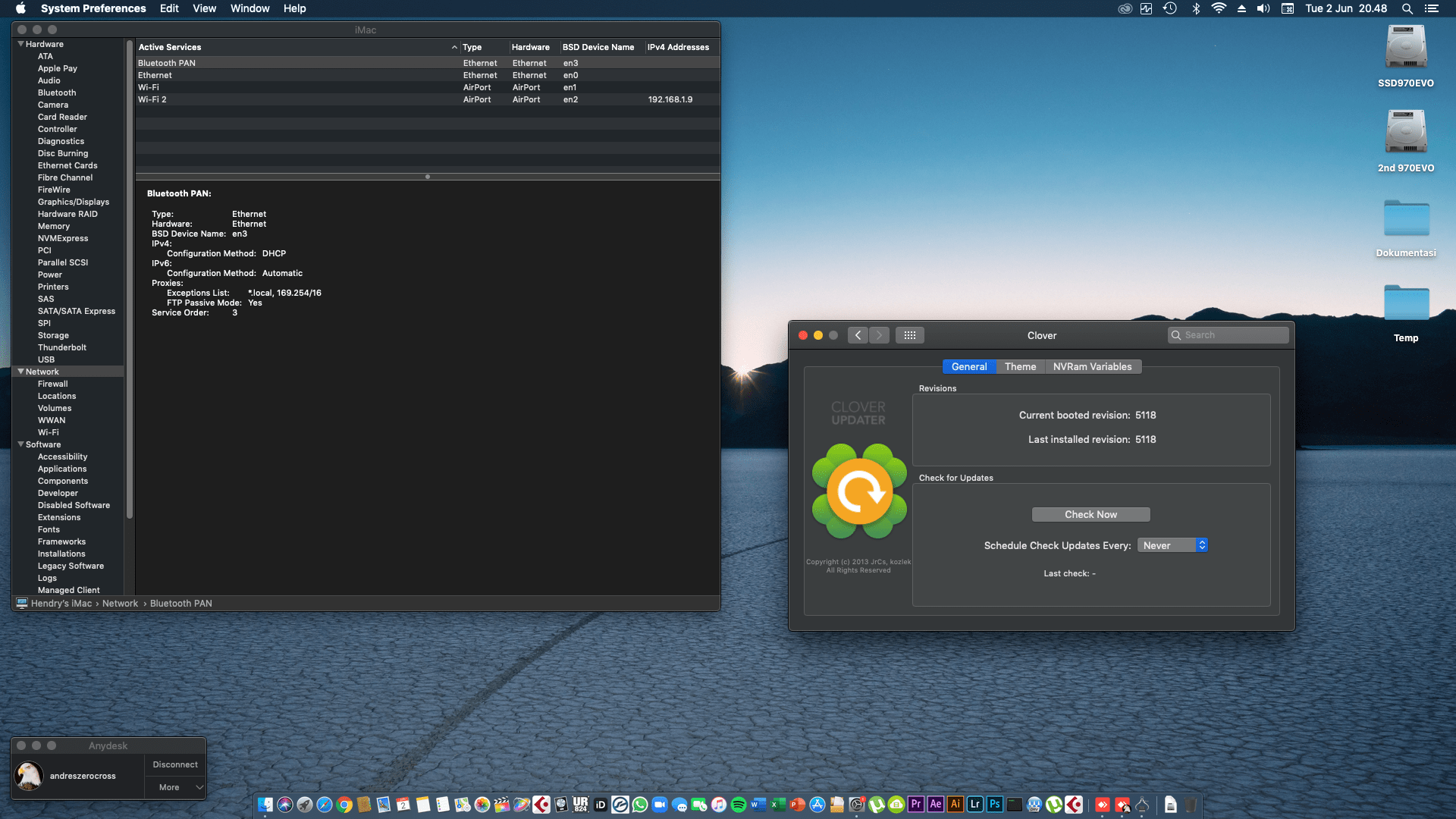Open WhatsApp from the Dock
The width and height of the screenshot is (1456, 819).
(639, 805)
